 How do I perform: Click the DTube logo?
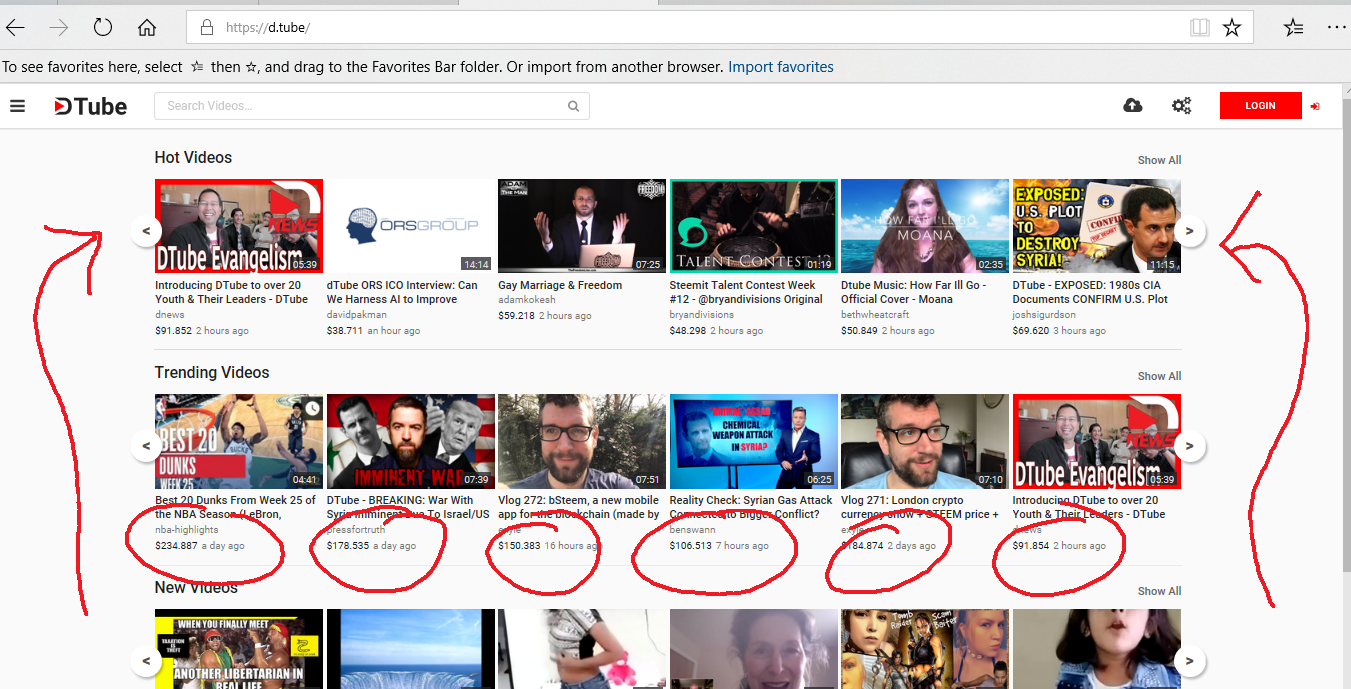click(90, 105)
